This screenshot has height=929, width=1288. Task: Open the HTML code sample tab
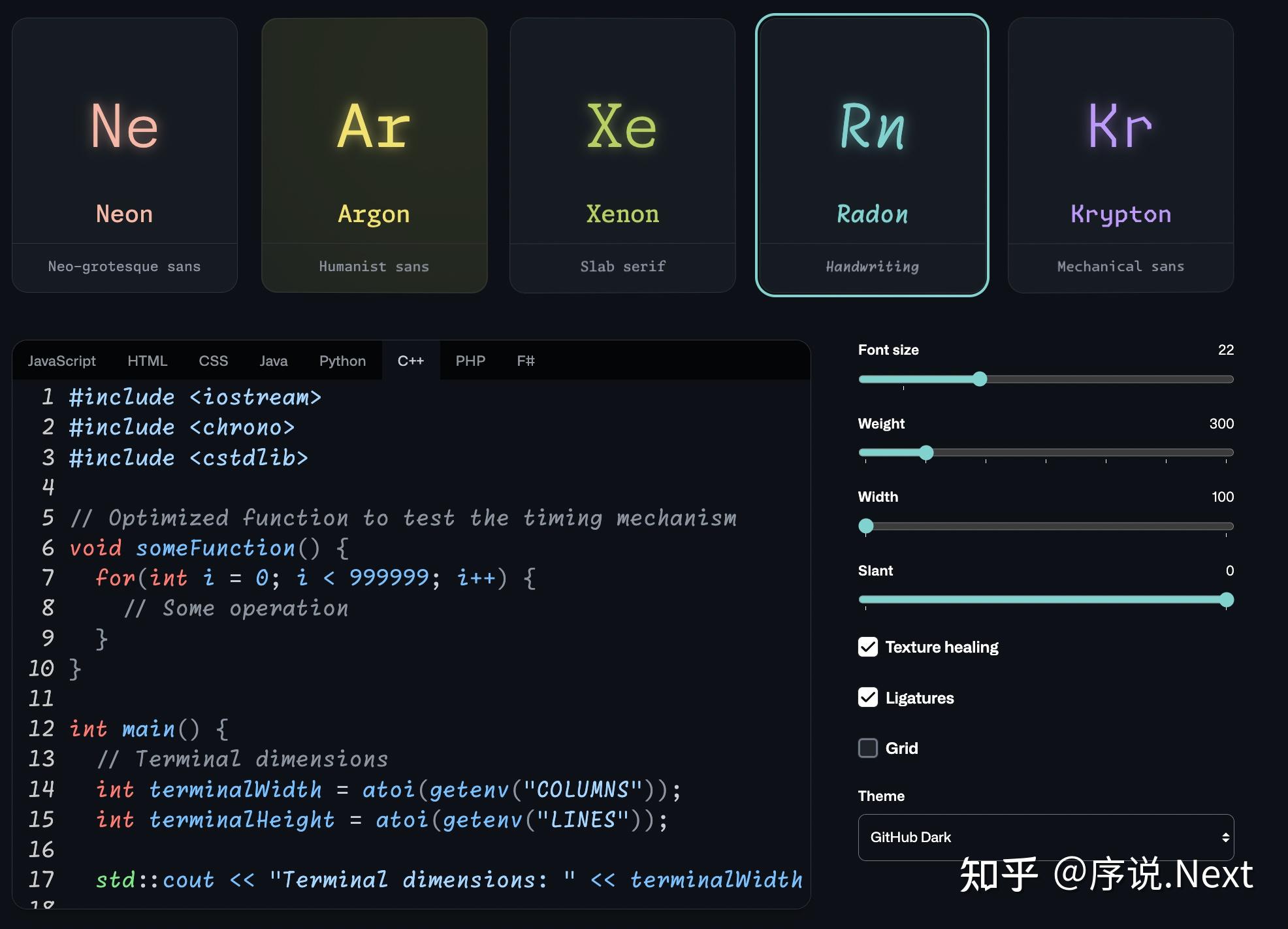point(148,360)
